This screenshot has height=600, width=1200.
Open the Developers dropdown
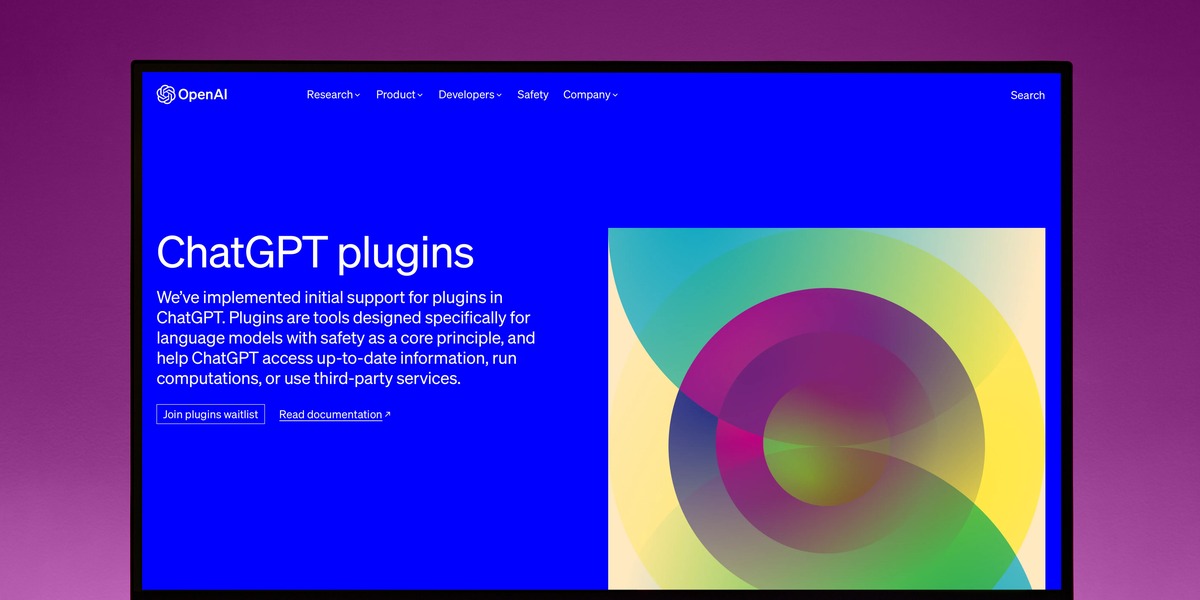(470, 95)
